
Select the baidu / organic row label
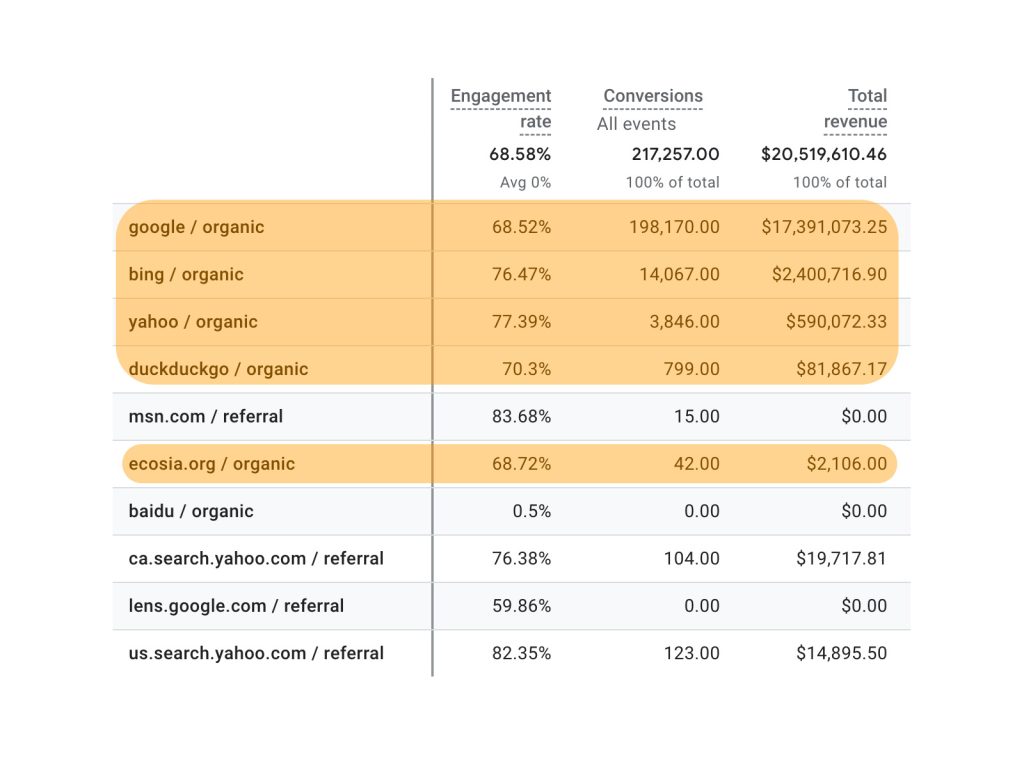[x=191, y=511]
